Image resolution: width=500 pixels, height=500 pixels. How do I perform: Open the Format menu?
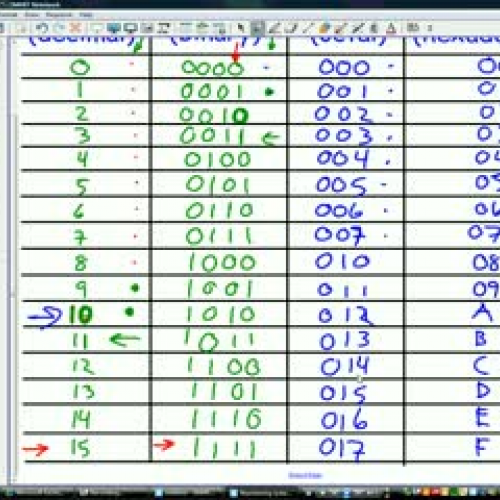(8, 15)
